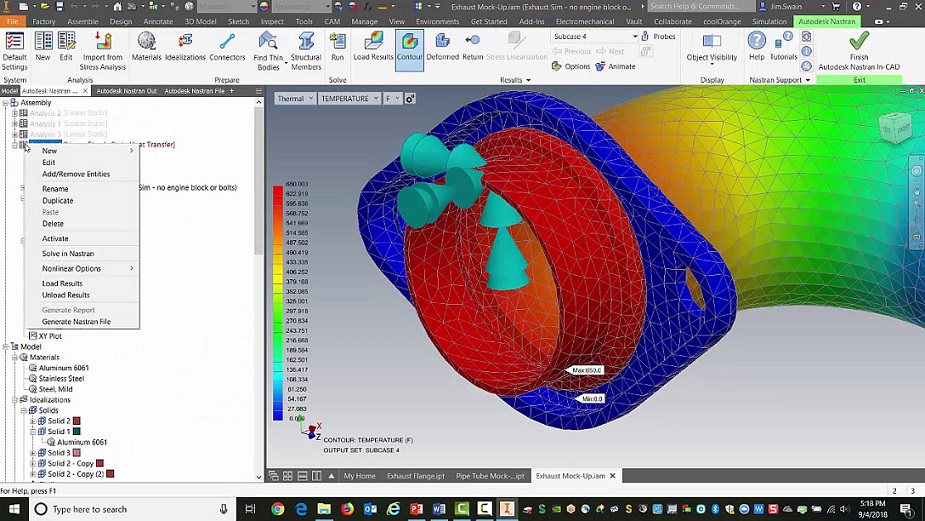Open the Subcase 4 dropdown
Viewport: 925px width, 521px height.
595,37
